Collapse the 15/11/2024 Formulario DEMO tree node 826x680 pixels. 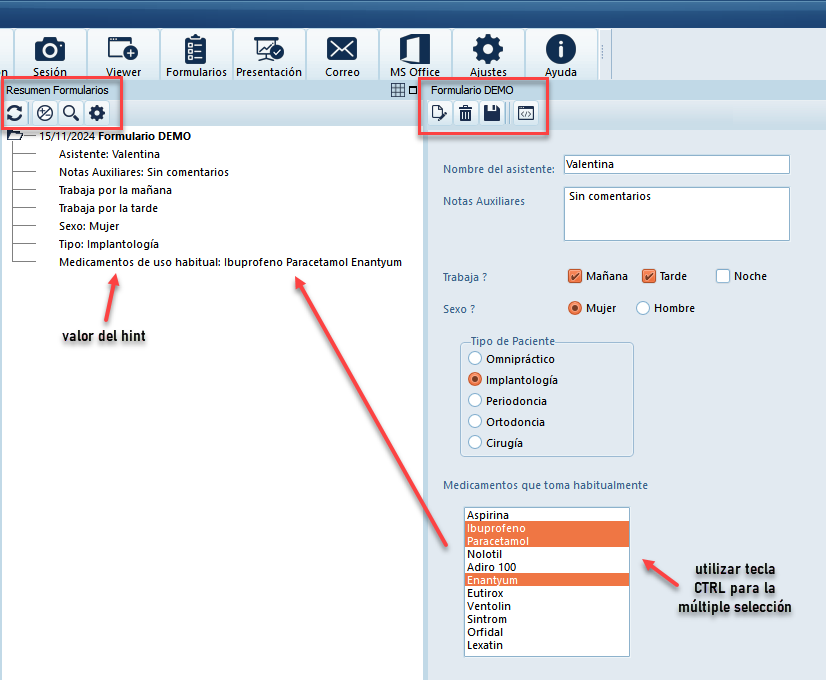(14, 136)
